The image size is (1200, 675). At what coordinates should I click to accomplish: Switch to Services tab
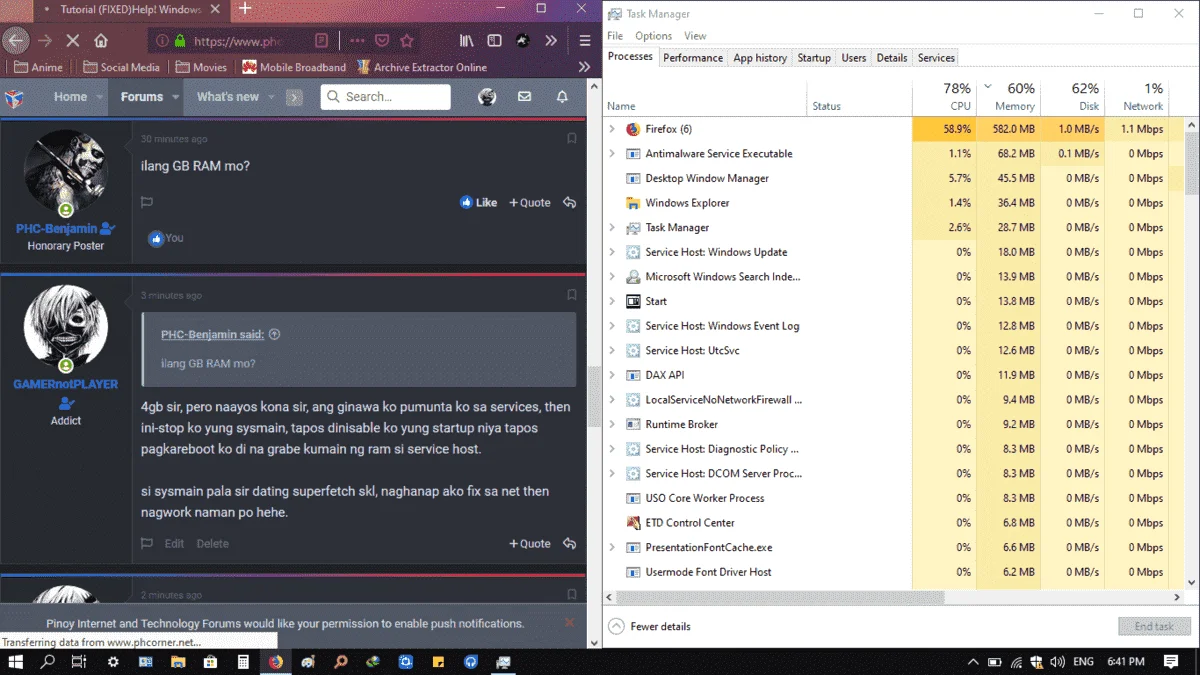point(936,58)
